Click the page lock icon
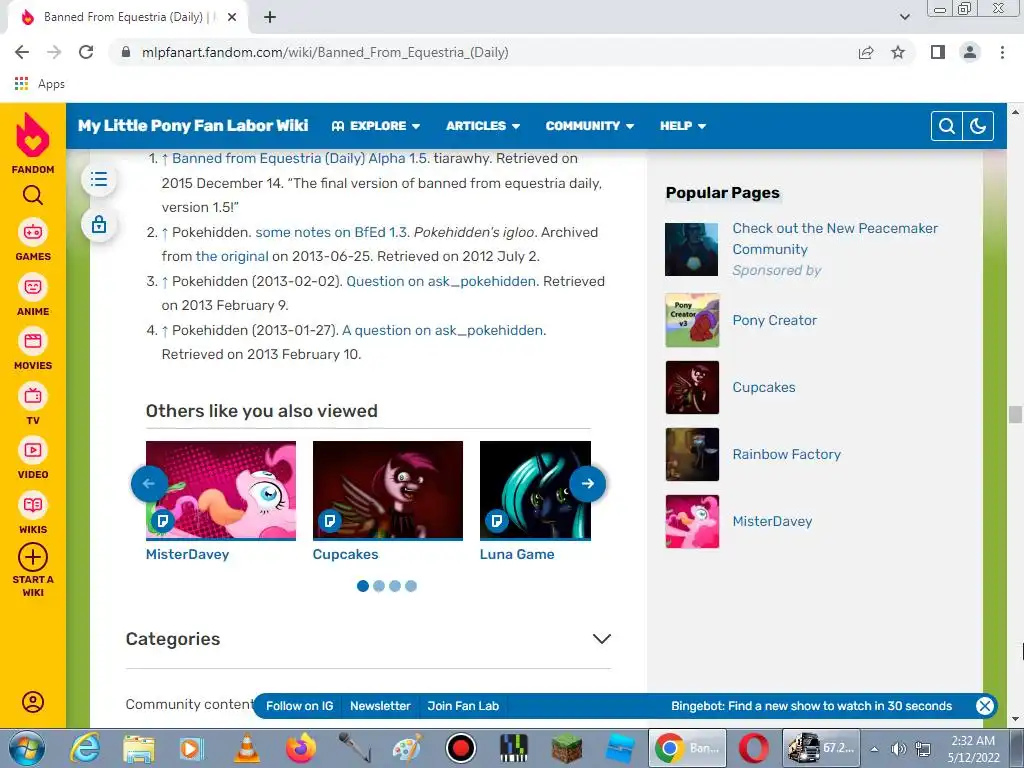 pyautogui.click(x=99, y=225)
